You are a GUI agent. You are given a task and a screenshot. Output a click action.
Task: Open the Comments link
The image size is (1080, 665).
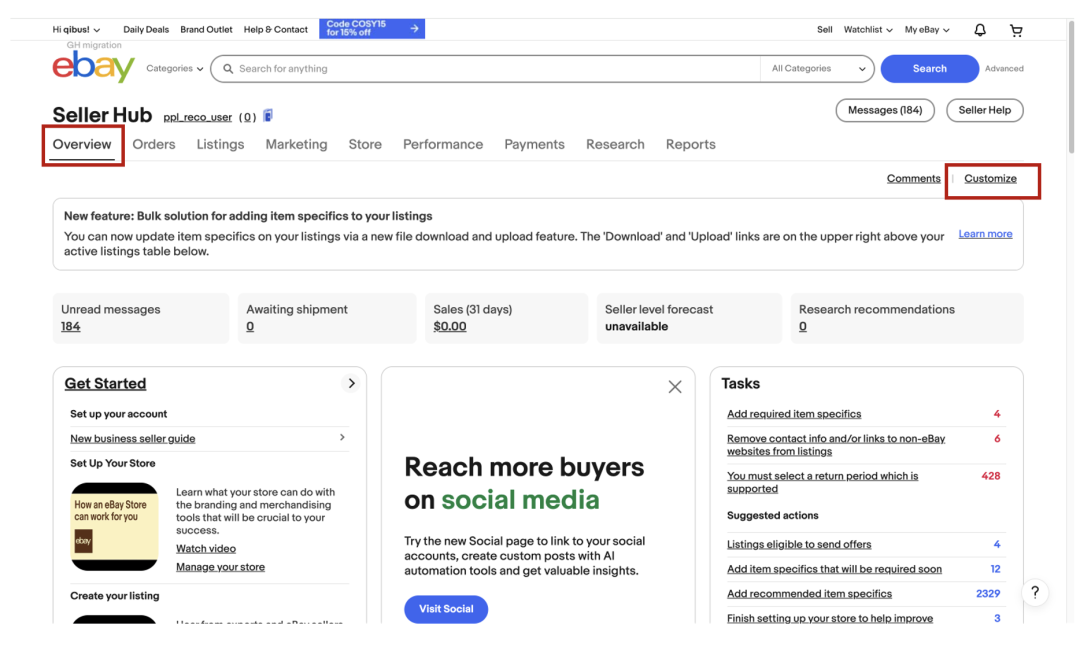(x=913, y=178)
